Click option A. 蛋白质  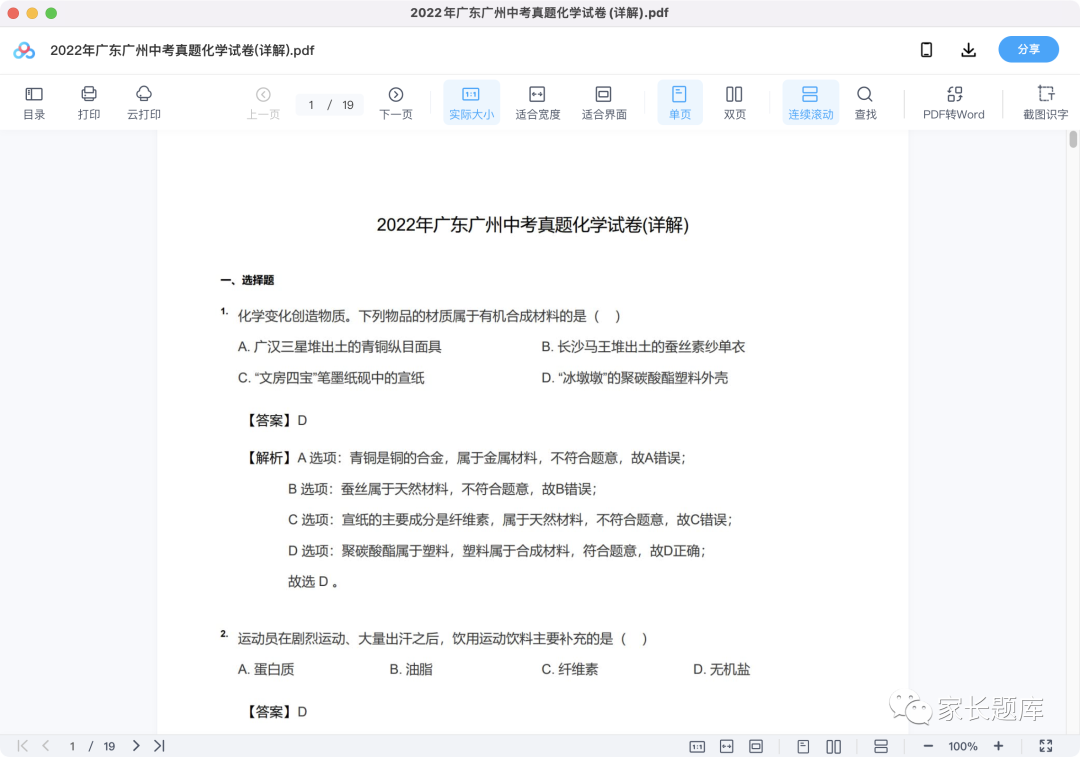tap(266, 669)
